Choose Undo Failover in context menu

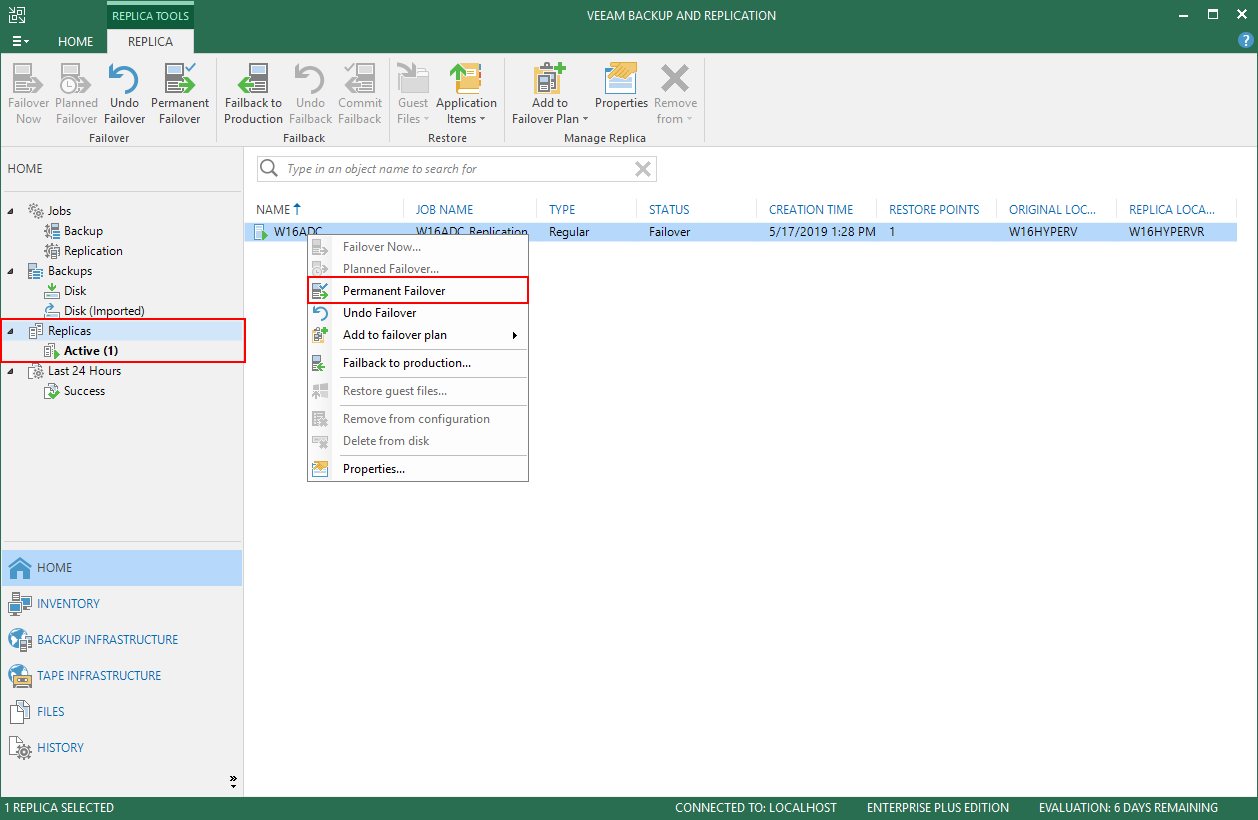pyautogui.click(x=418, y=313)
